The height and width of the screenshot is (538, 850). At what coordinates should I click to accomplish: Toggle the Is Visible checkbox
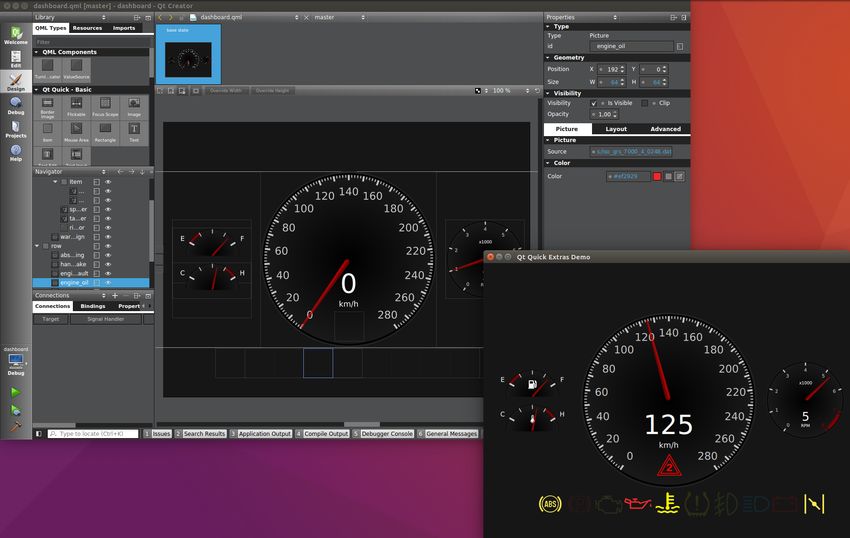tap(594, 103)
